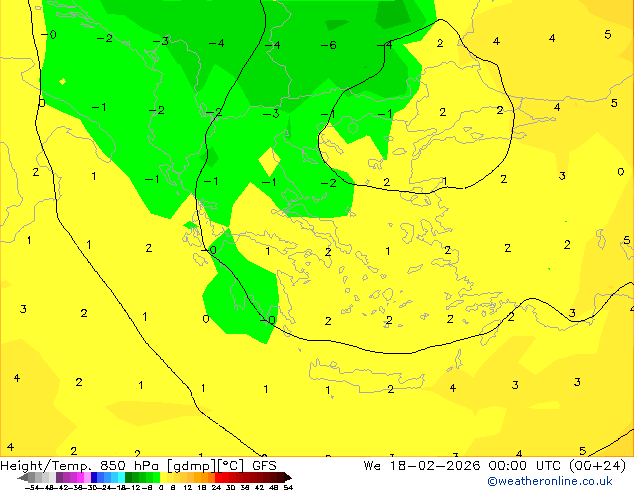Click the dark brown right arrow of legend
This screenshot has height=490, width=634.
tap(288, 477)
